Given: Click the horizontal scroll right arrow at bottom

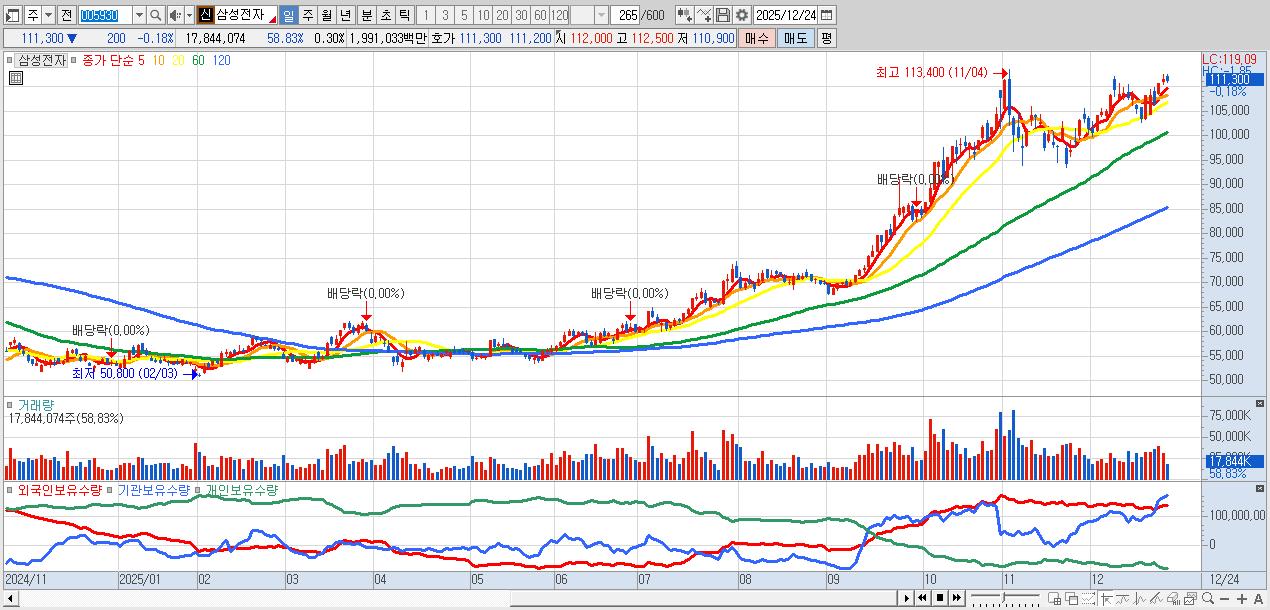Looking at the screenshot, I should 907,598.
